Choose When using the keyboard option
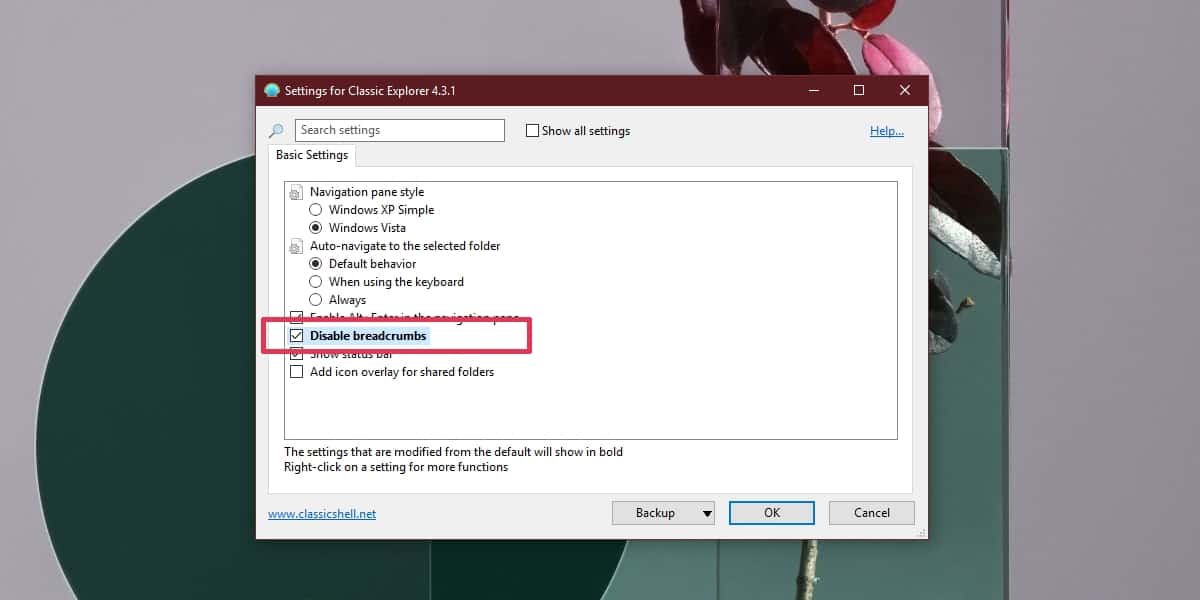Image resolution: width=1200 pixels, height=600 pixels. pos(316,282)
